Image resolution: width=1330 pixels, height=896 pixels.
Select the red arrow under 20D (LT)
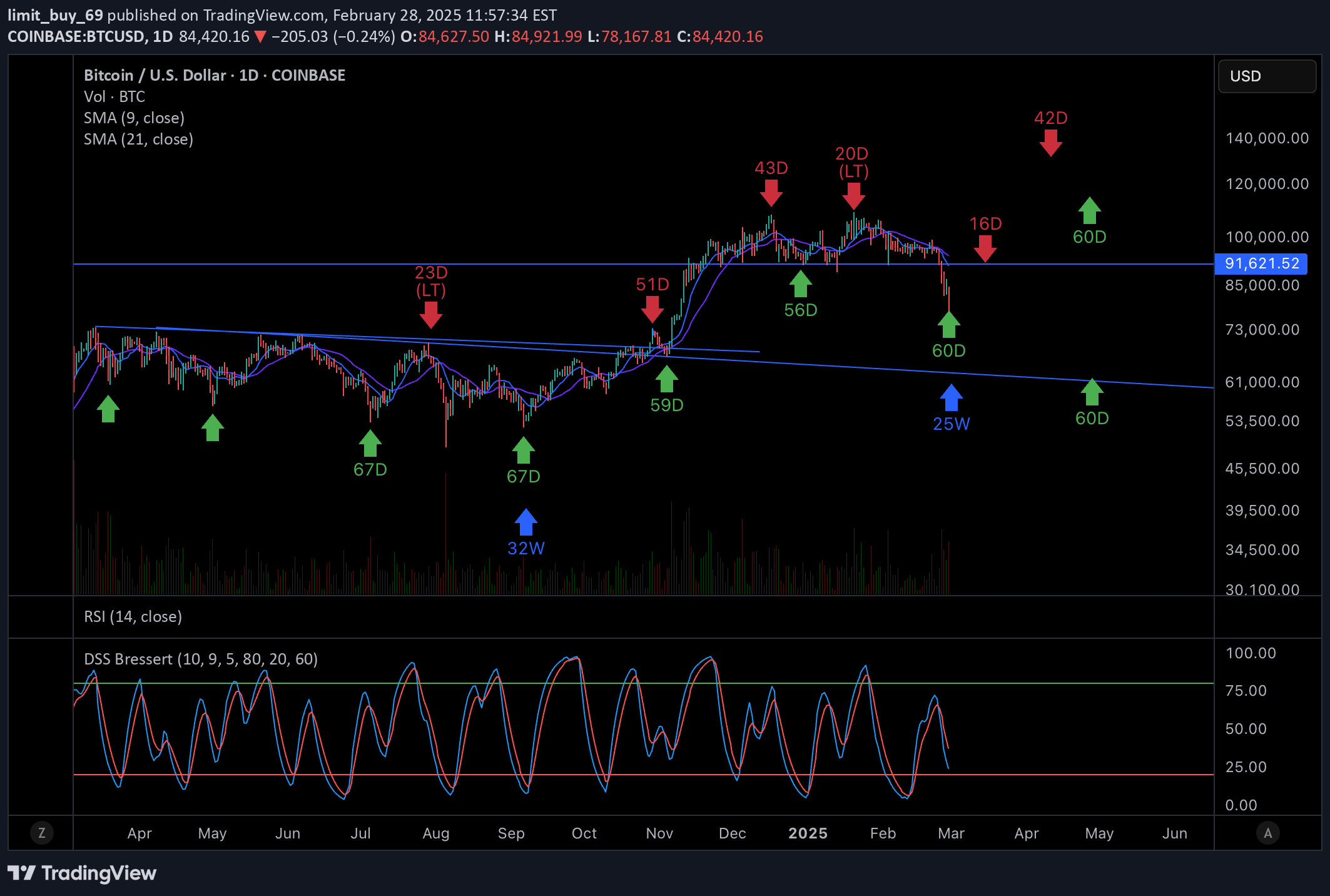click(x=853, y=196)
